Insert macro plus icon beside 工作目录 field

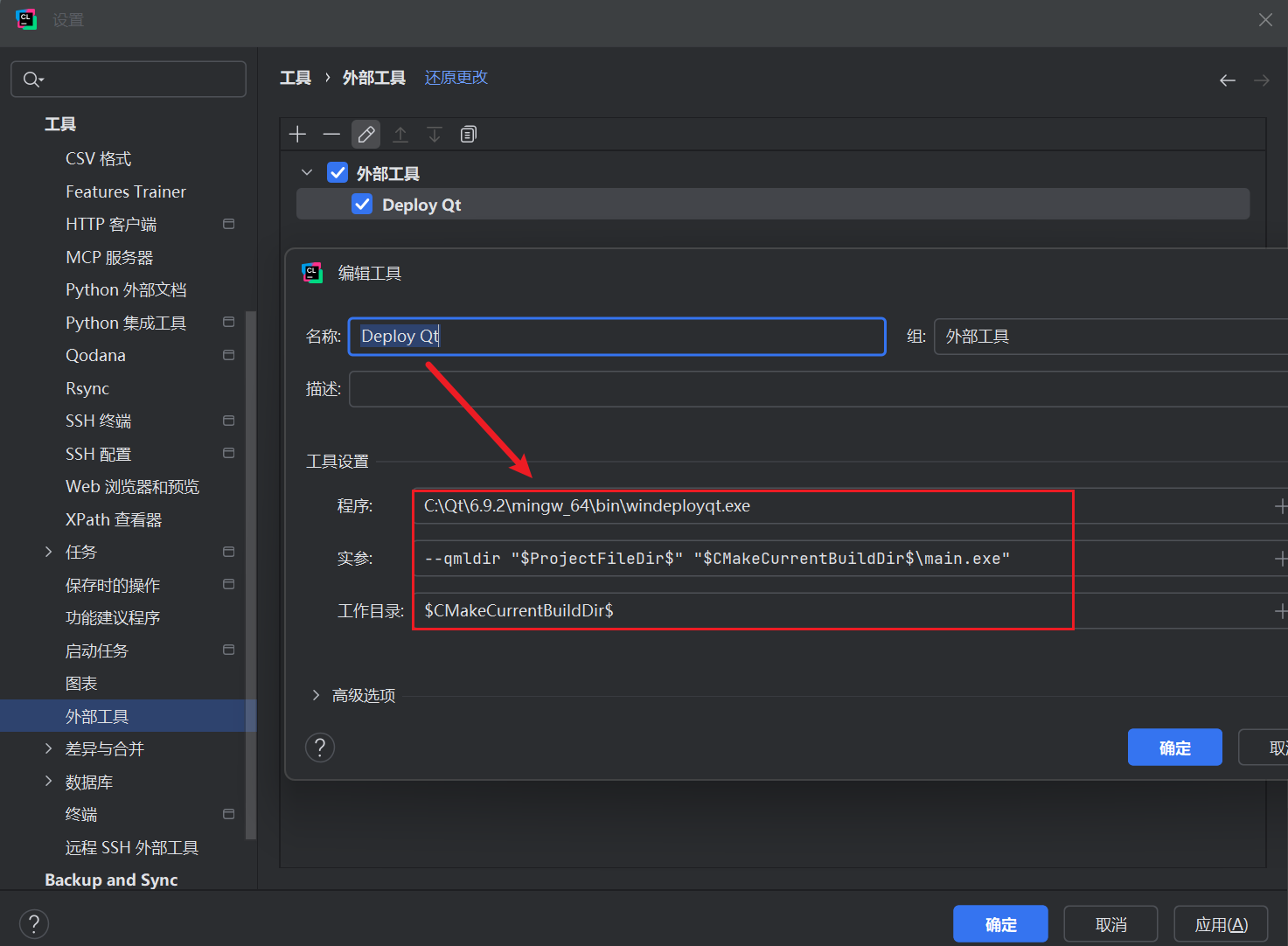1280,611
